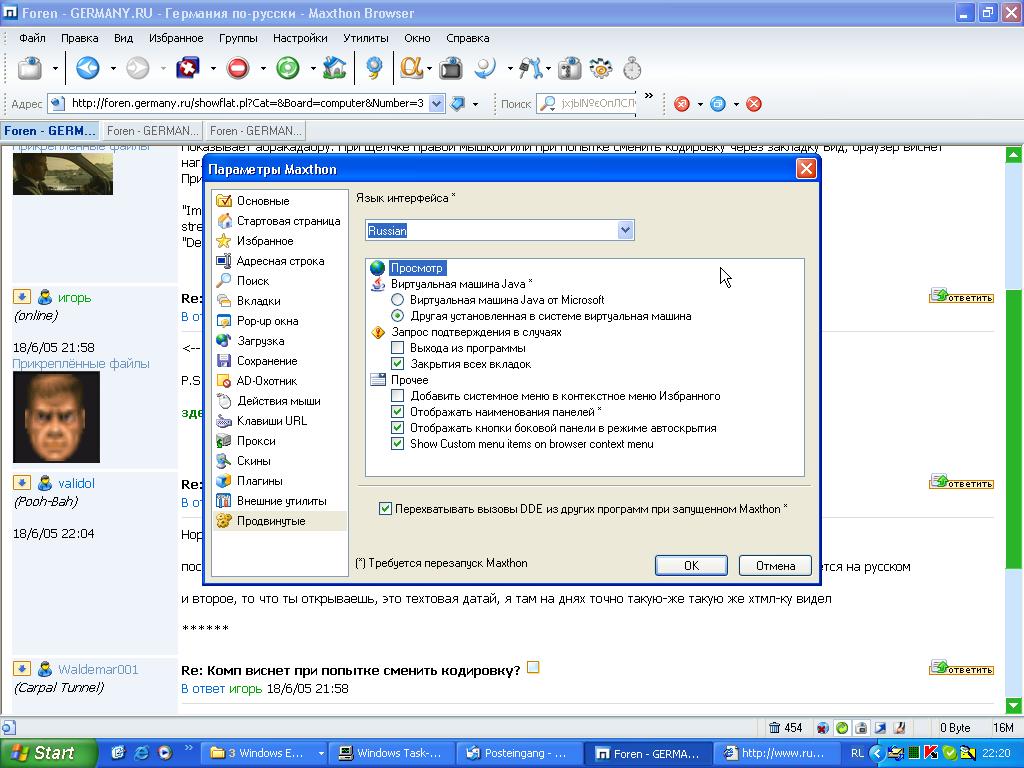Click the blue go arrow beside address bar
This screenshot has height=768, width=1024.
pyautogui.click(x=458, y=103)
